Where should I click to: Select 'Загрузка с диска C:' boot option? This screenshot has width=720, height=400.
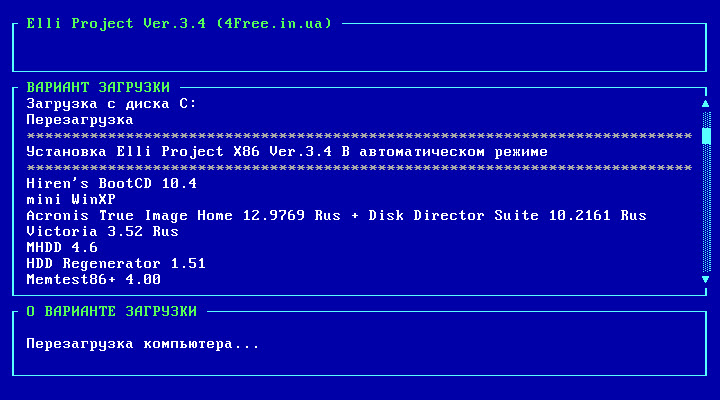[x=111, y=104]
